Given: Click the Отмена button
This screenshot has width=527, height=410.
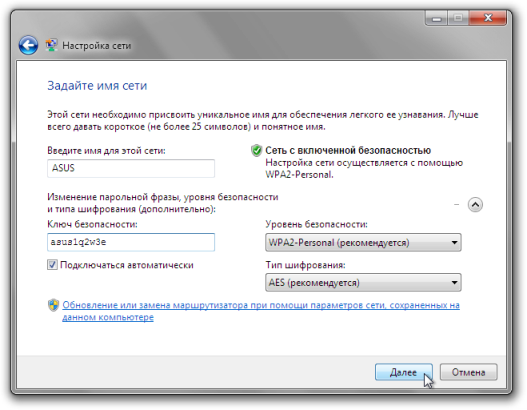Looking at the screenshot, I should (x=469, y=372).
